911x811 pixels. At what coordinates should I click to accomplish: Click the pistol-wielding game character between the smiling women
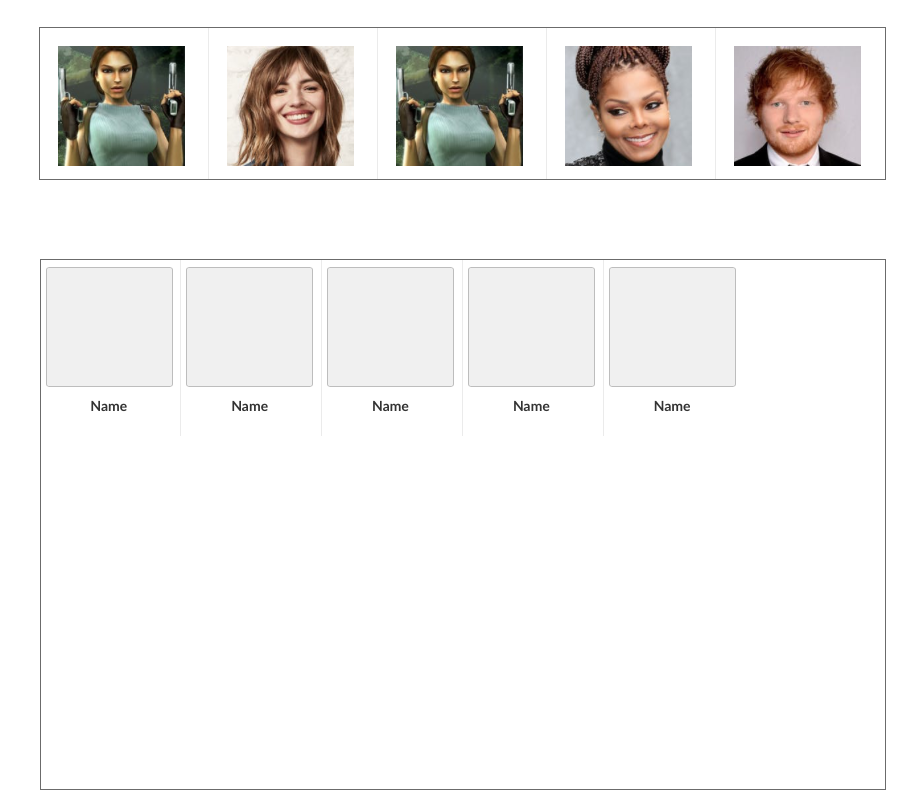459,106
